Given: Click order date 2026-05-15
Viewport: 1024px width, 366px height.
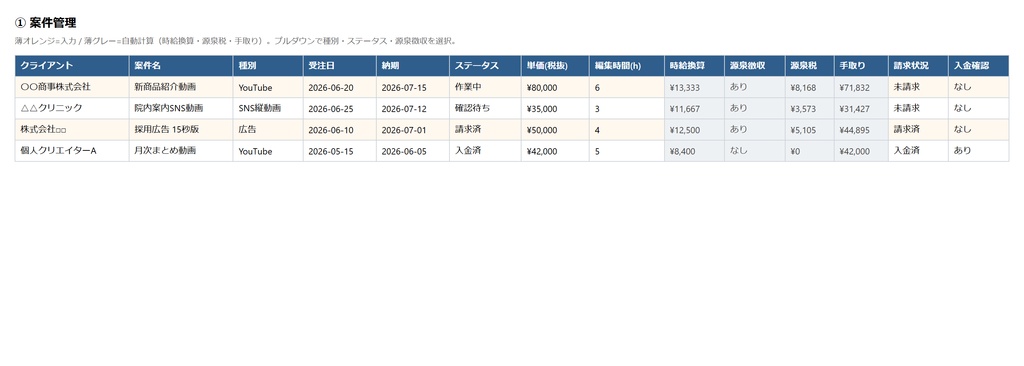Looking at the screenshot, I should pos(340,151).
